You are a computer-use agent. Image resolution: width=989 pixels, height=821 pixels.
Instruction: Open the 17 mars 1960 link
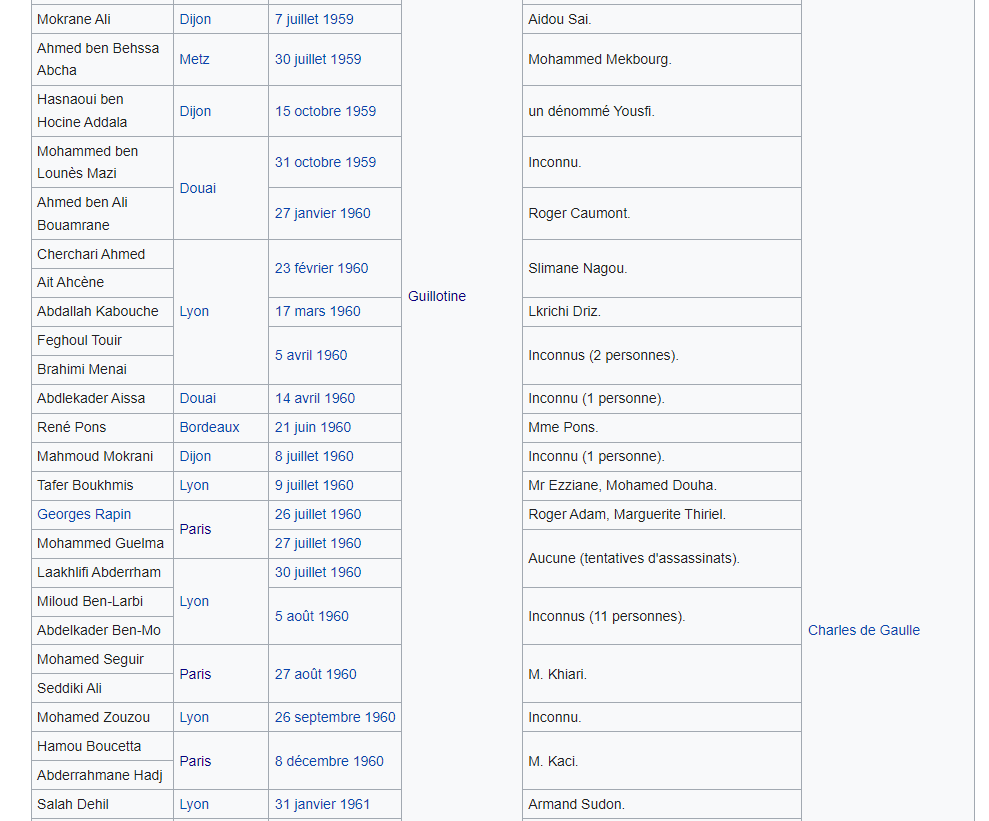(317, 311)
